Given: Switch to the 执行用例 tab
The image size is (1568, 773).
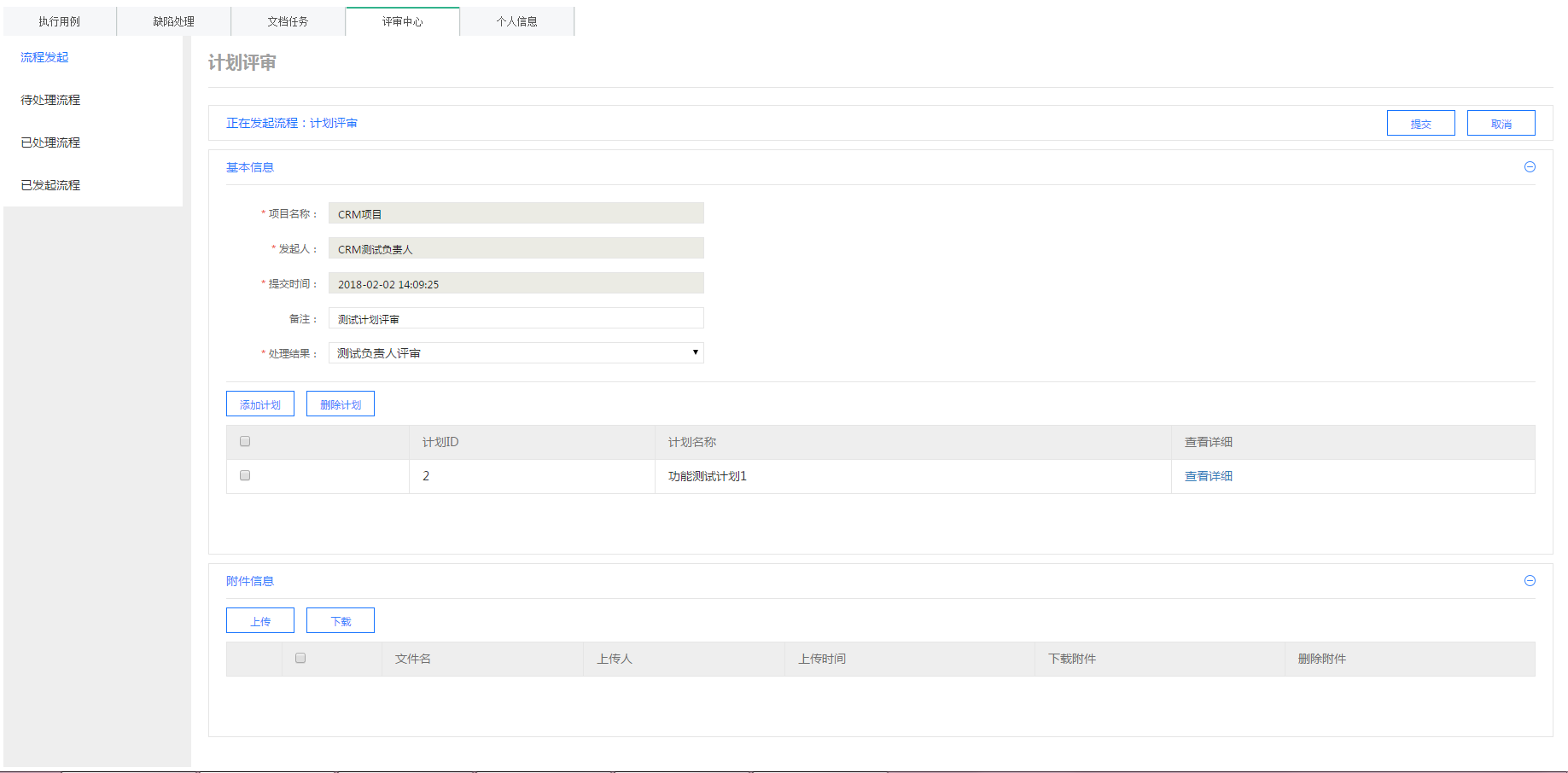Looking at the screenshot, I should tap(60, 21).
